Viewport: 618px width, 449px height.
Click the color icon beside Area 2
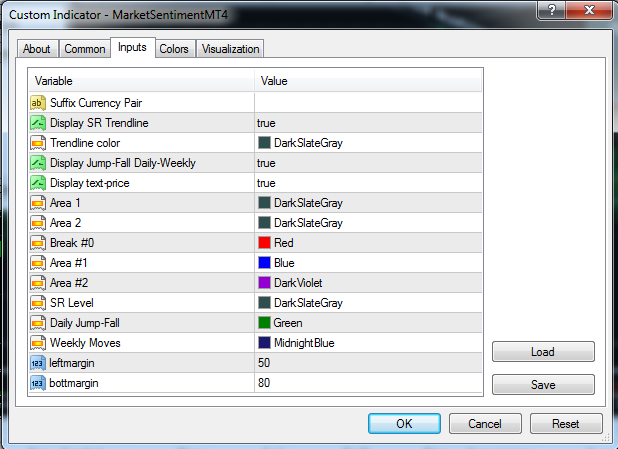[38, 223]
